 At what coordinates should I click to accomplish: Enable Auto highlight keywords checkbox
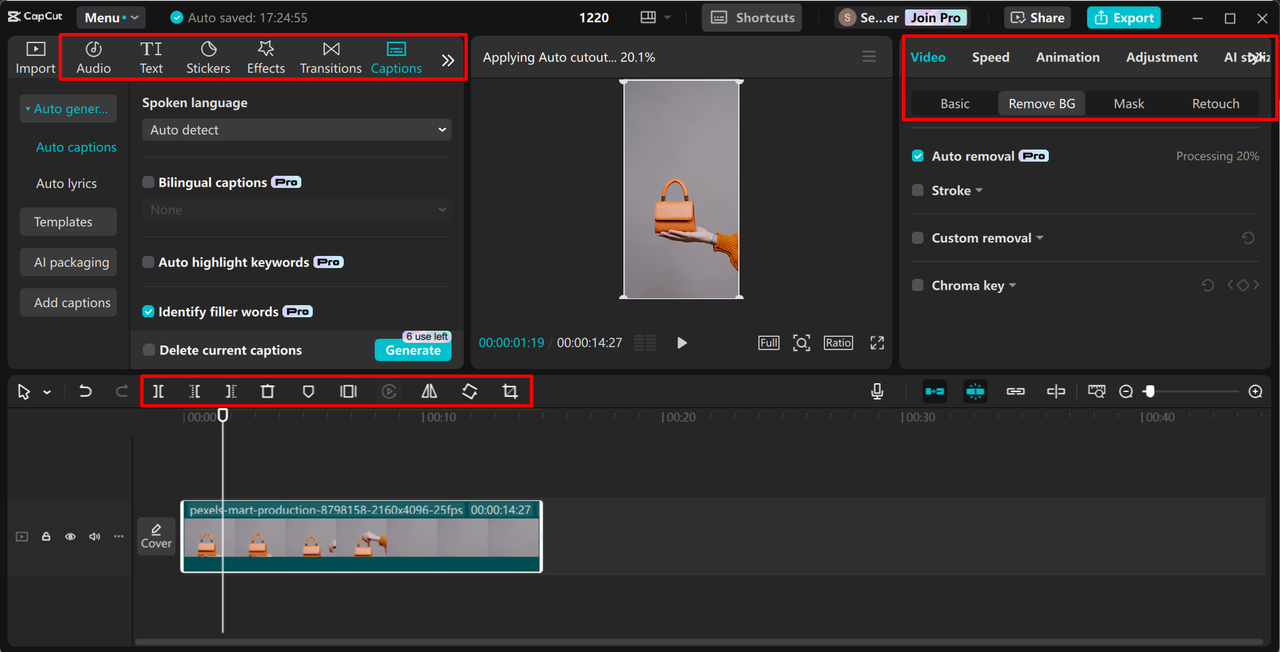[x=148, y=262]
